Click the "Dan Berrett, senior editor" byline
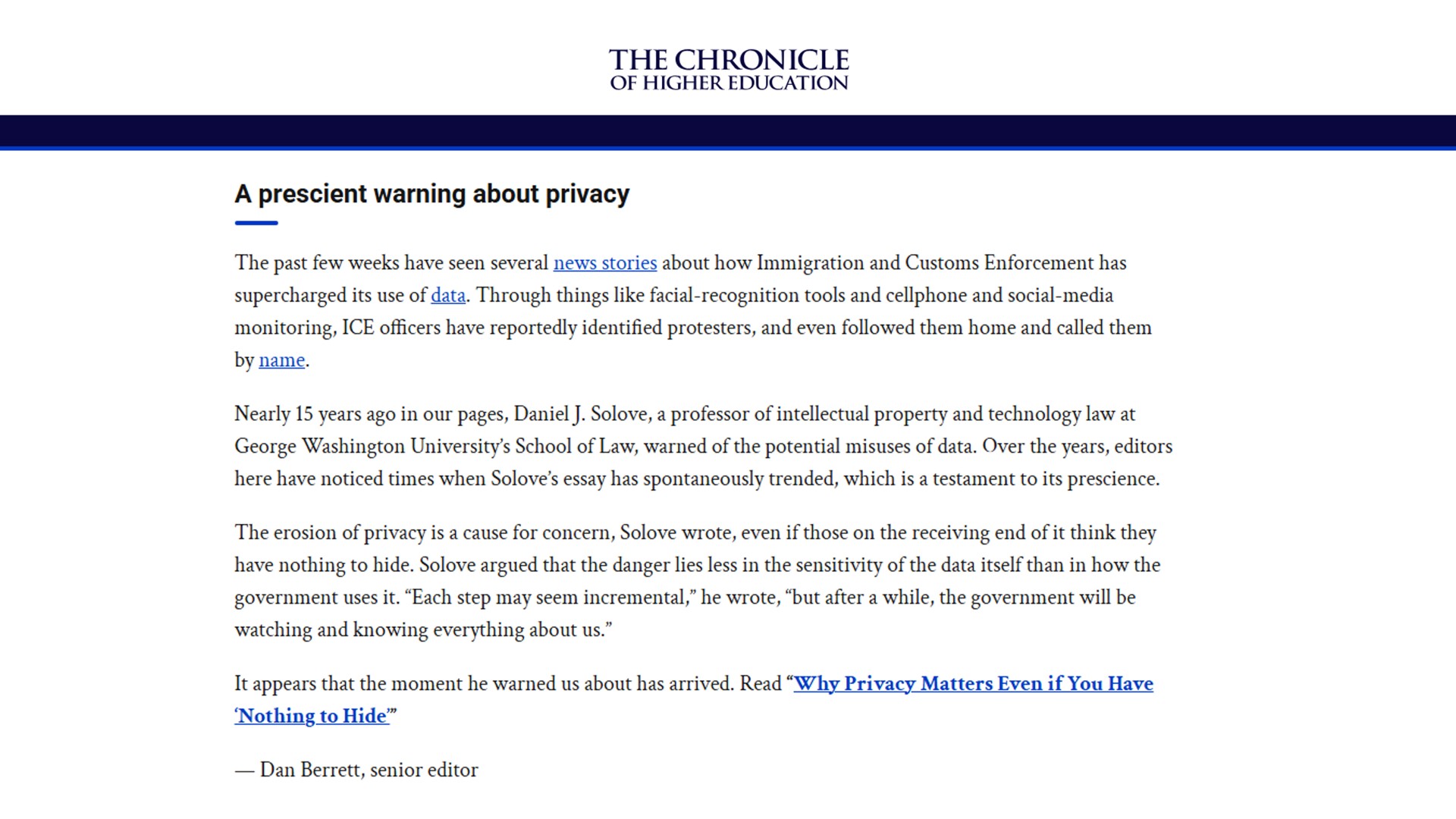 tap(369, 770)
